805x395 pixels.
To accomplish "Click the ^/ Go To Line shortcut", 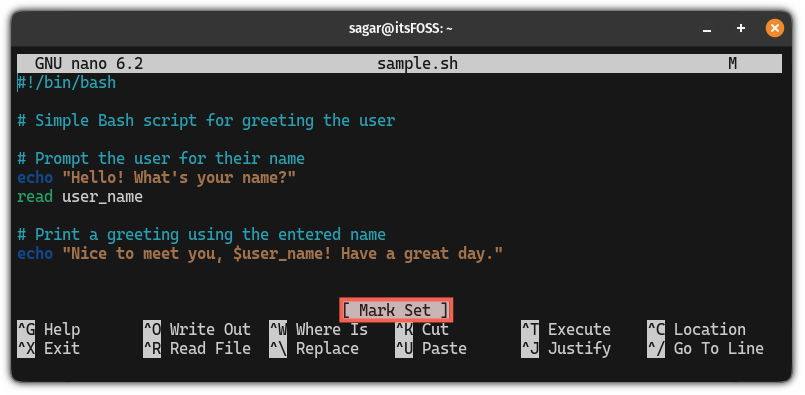I will coord(705,348).
